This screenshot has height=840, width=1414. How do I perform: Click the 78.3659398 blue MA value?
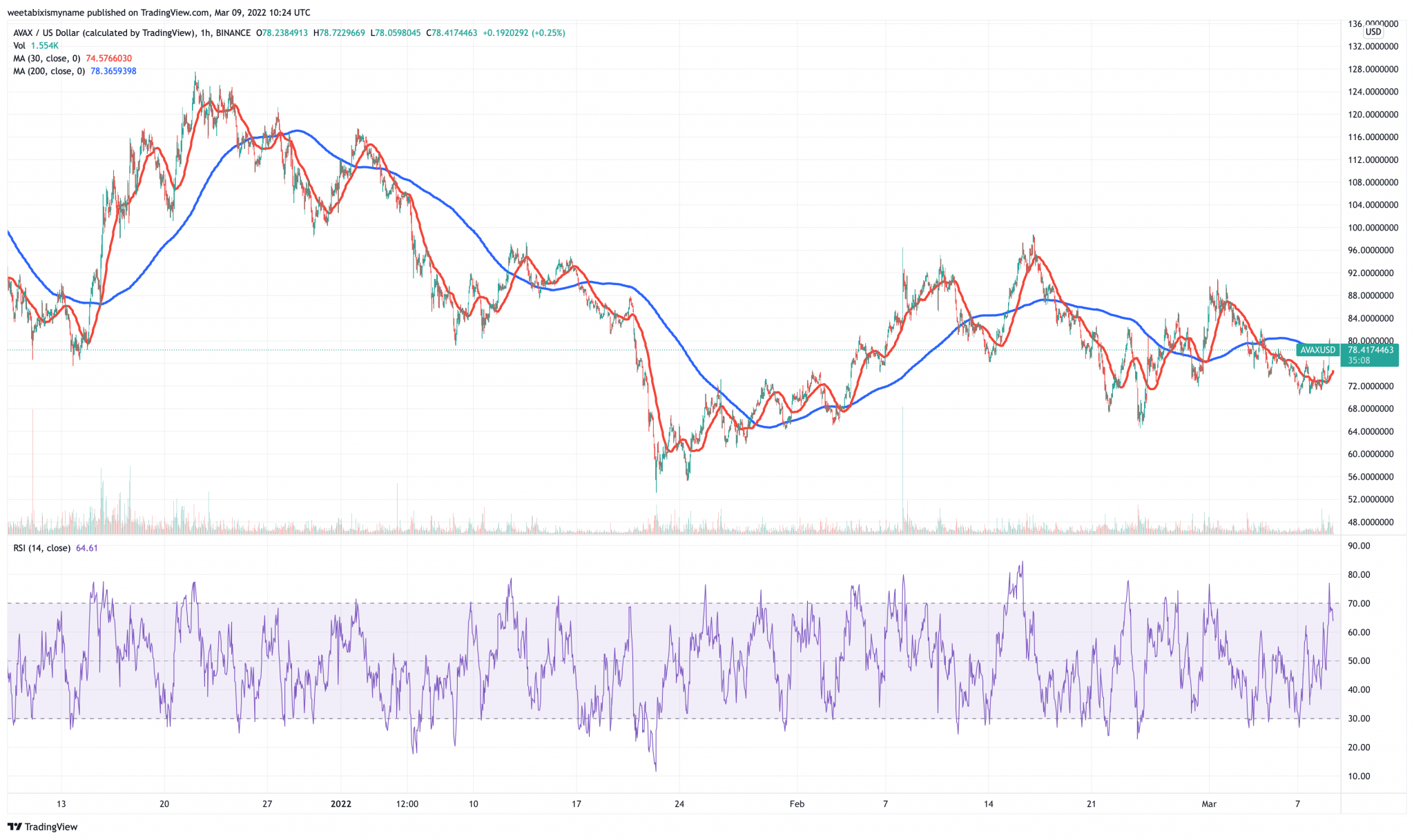pyautogui.click(x=113, y=71)
